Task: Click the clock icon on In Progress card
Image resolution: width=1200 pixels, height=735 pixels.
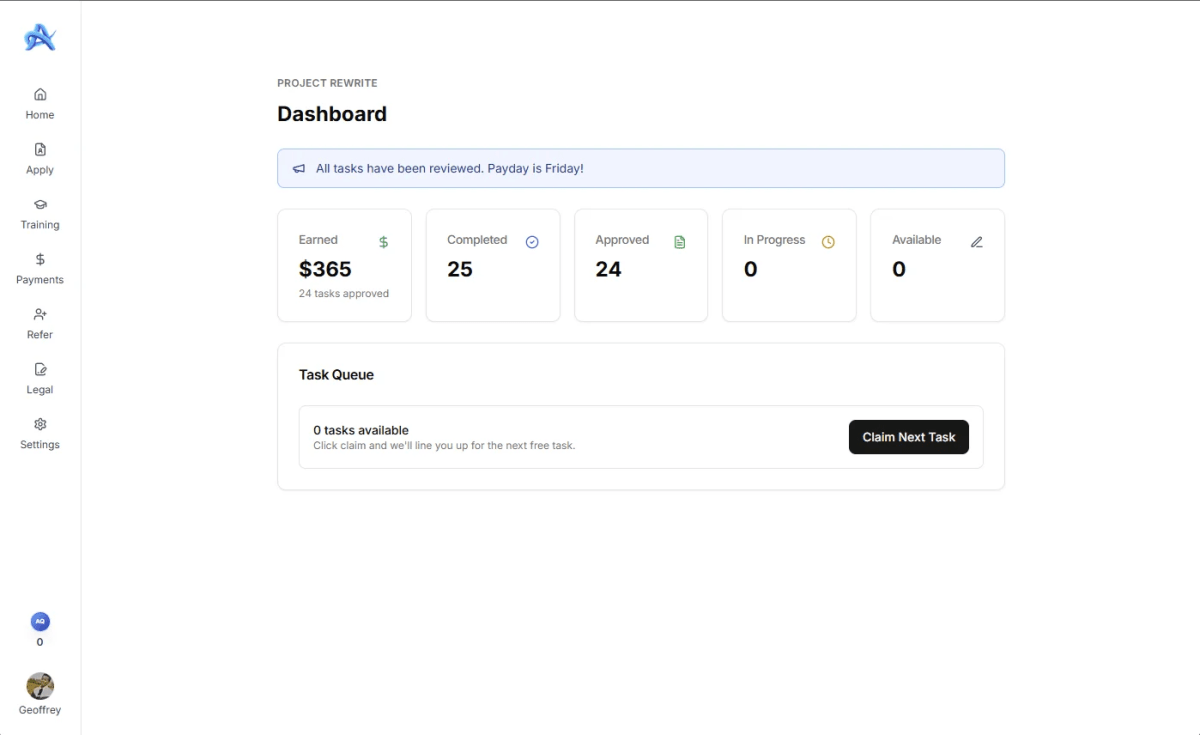Action: (828, 242)
